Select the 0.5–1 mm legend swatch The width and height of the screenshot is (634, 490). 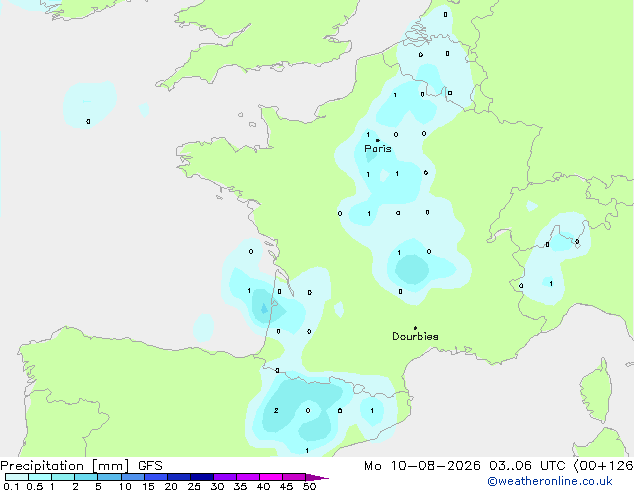[40, 477]
